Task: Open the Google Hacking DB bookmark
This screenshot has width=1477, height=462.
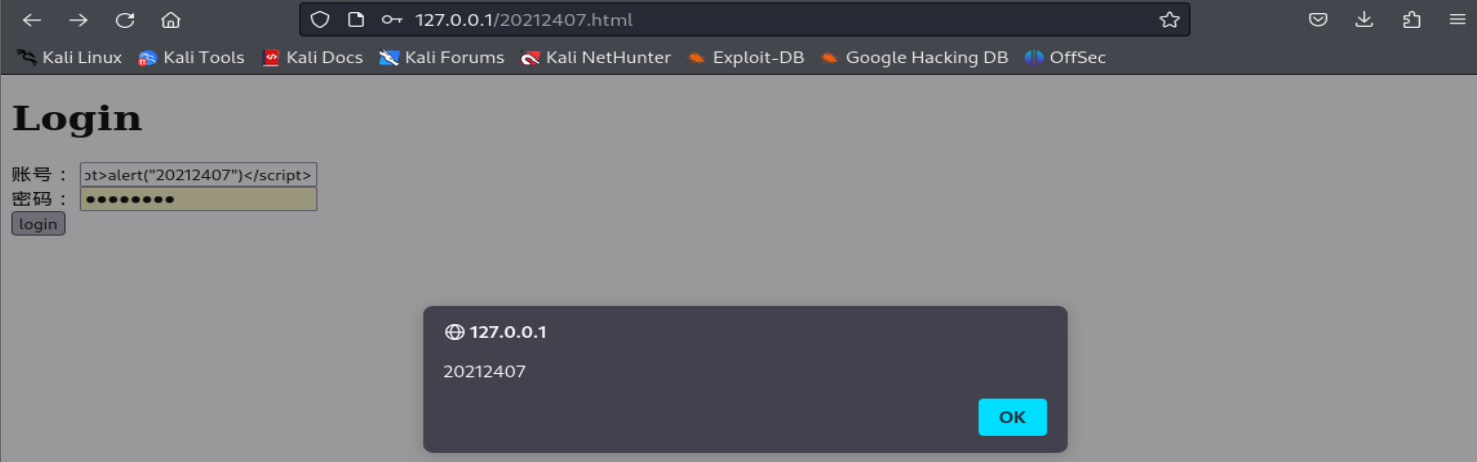Action: click(x=914, y=58)
